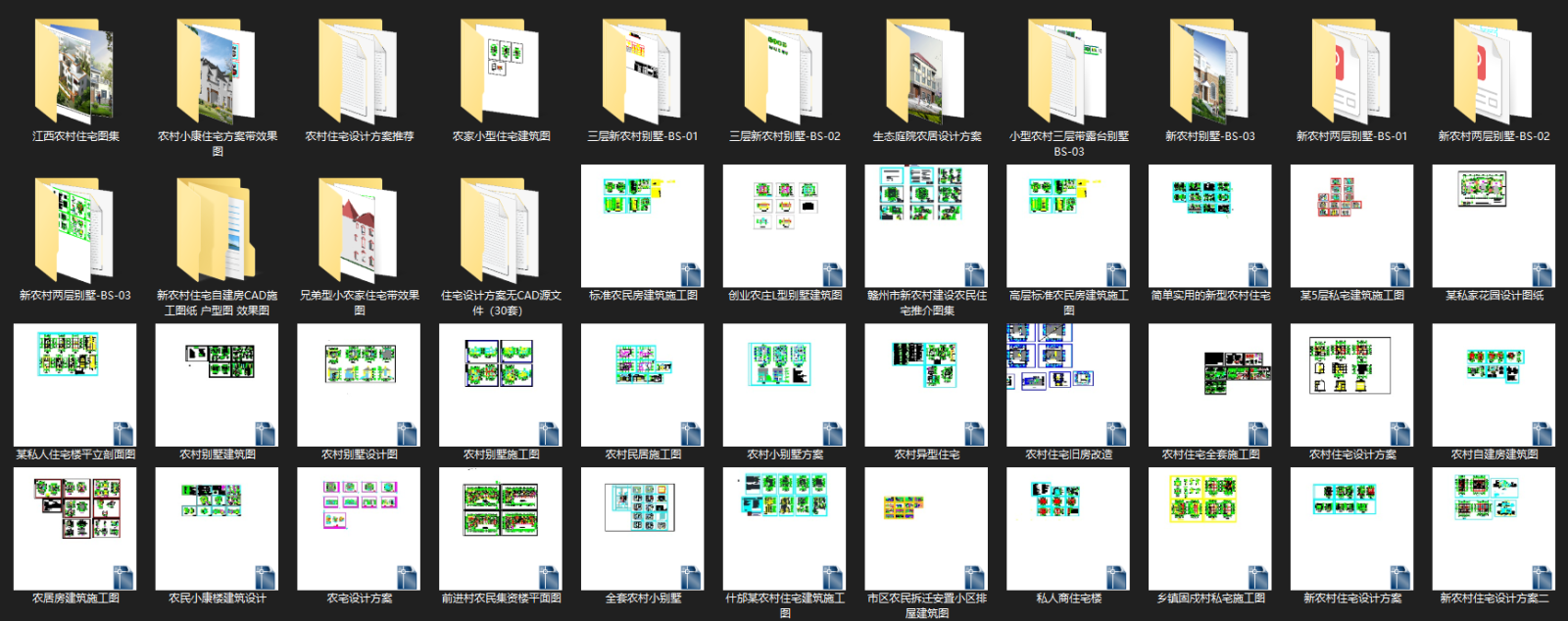
Task: Select the 赣州市新农村建设农民住宅推介图集 thumbnail
Action: point(927,226)
